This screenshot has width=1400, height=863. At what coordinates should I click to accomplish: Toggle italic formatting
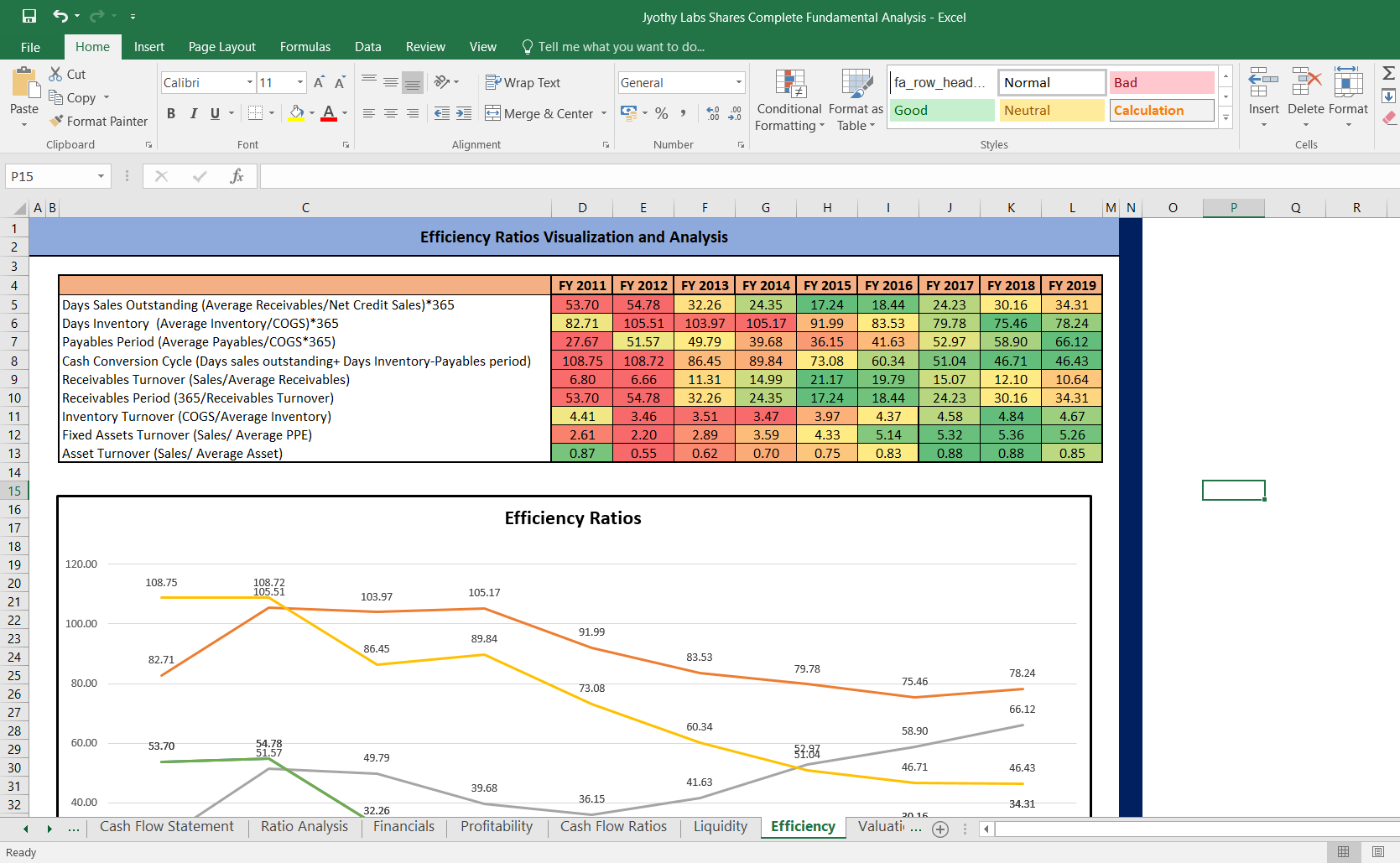pos(193,112)
